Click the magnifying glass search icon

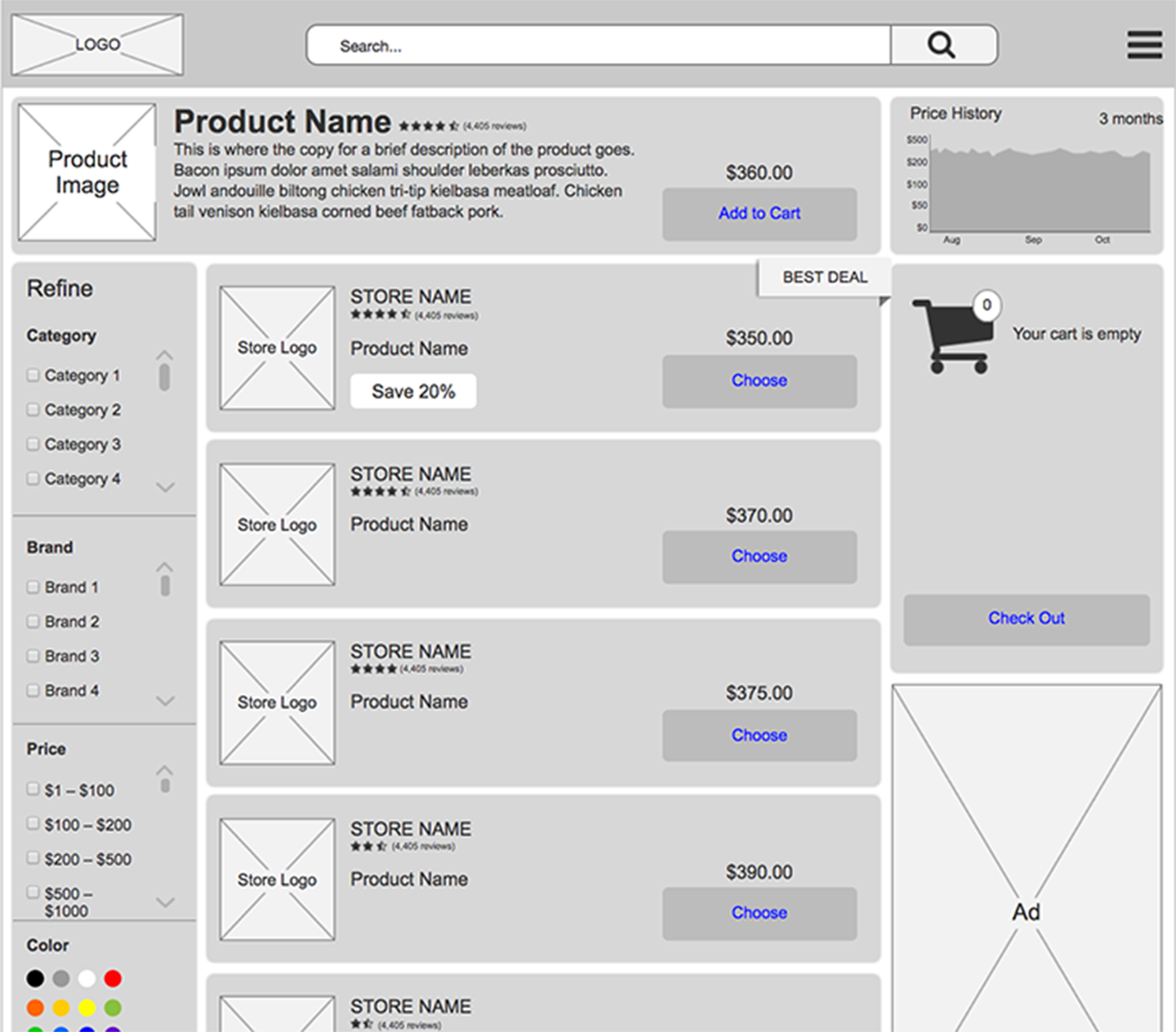(x=941, y=45)
